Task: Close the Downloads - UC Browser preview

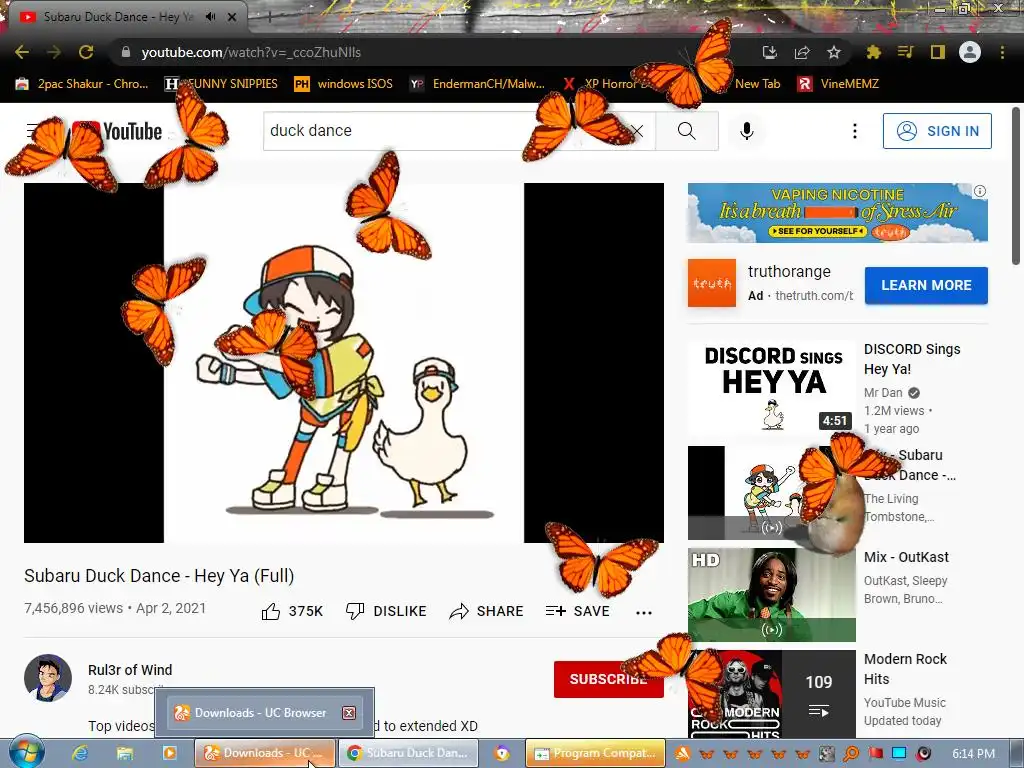Action: coord(349,712)
